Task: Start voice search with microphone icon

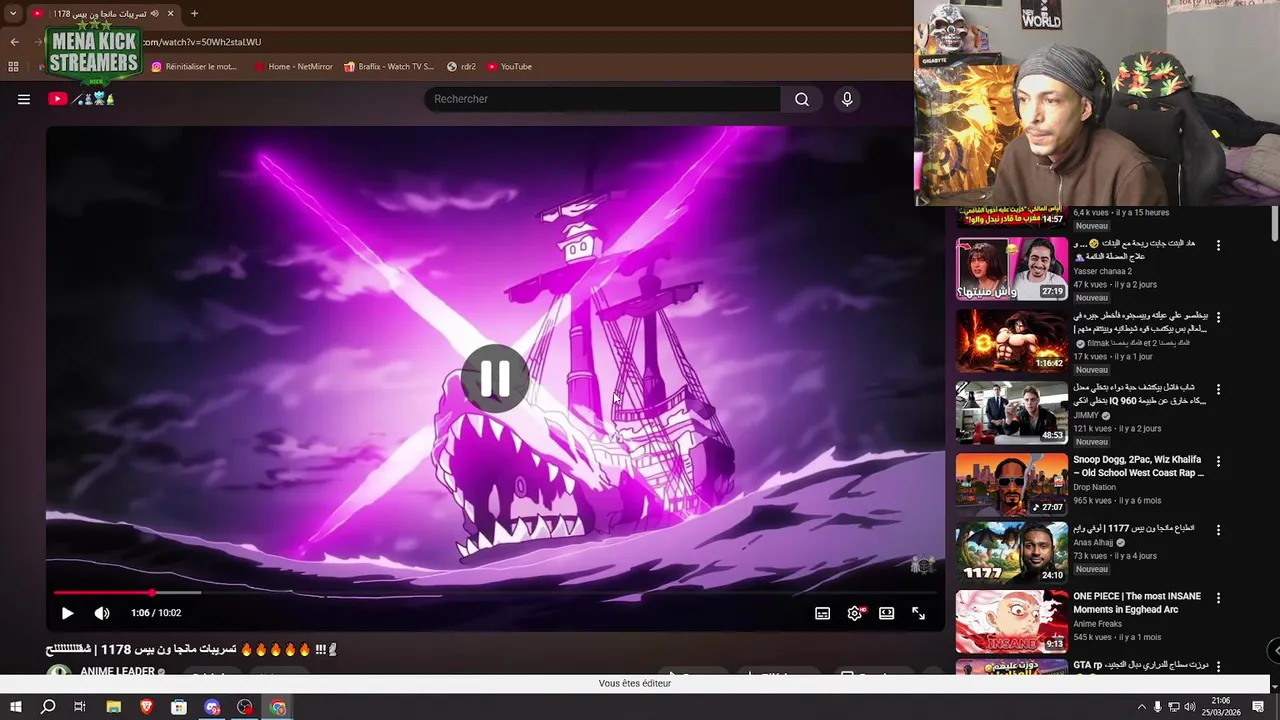Action: [847, 99]
